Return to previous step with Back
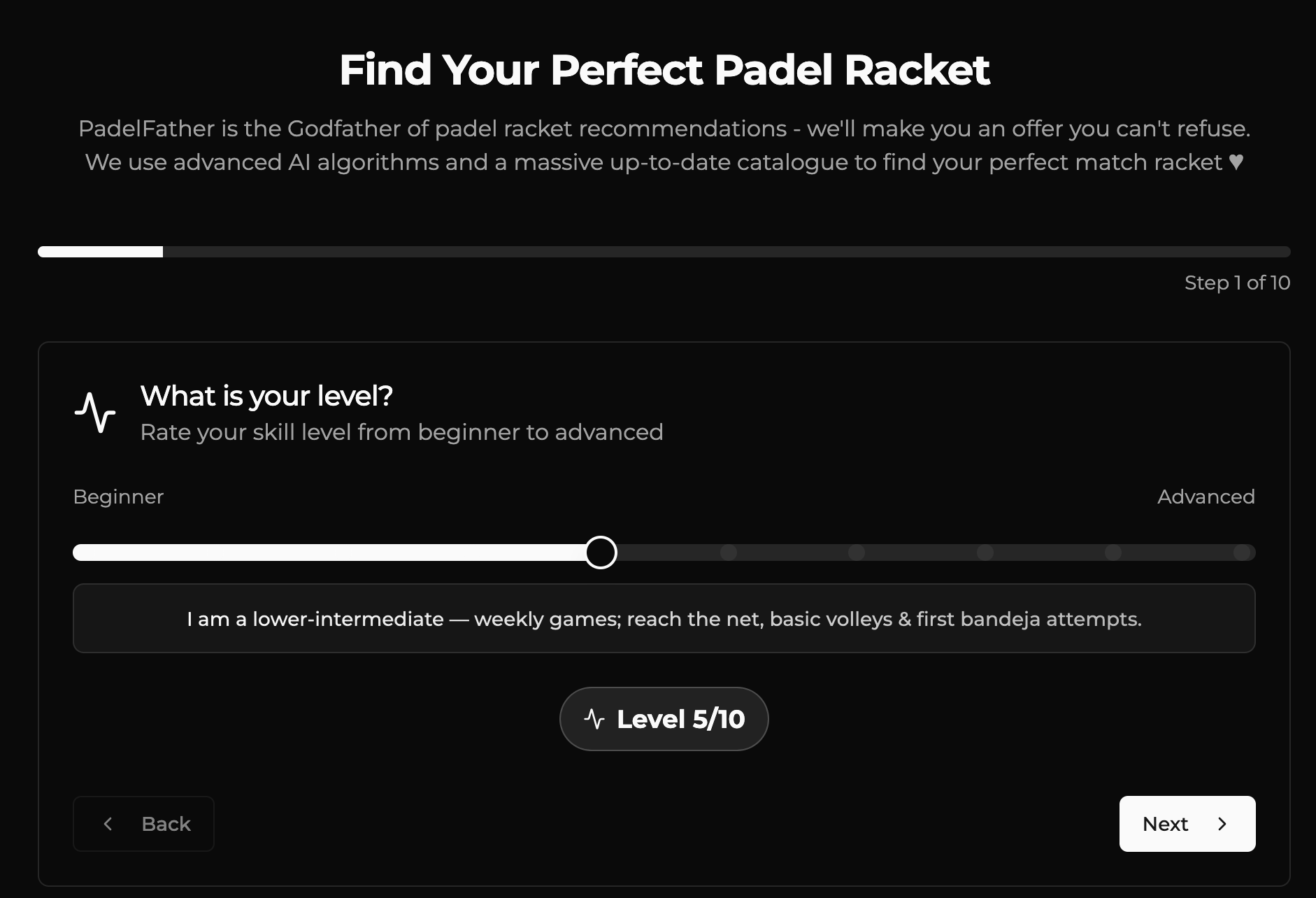 [143, 824]
